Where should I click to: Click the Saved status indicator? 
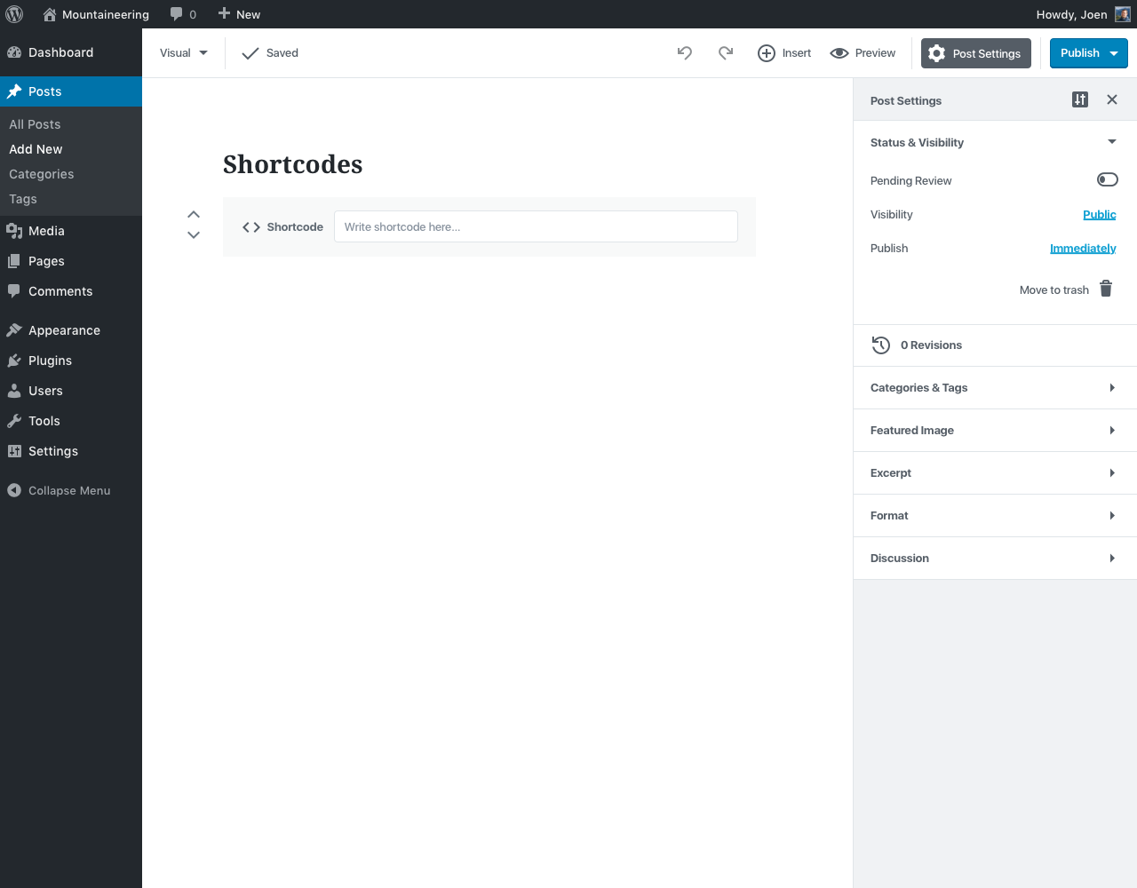pyautogui.click(x=270, y=53)
